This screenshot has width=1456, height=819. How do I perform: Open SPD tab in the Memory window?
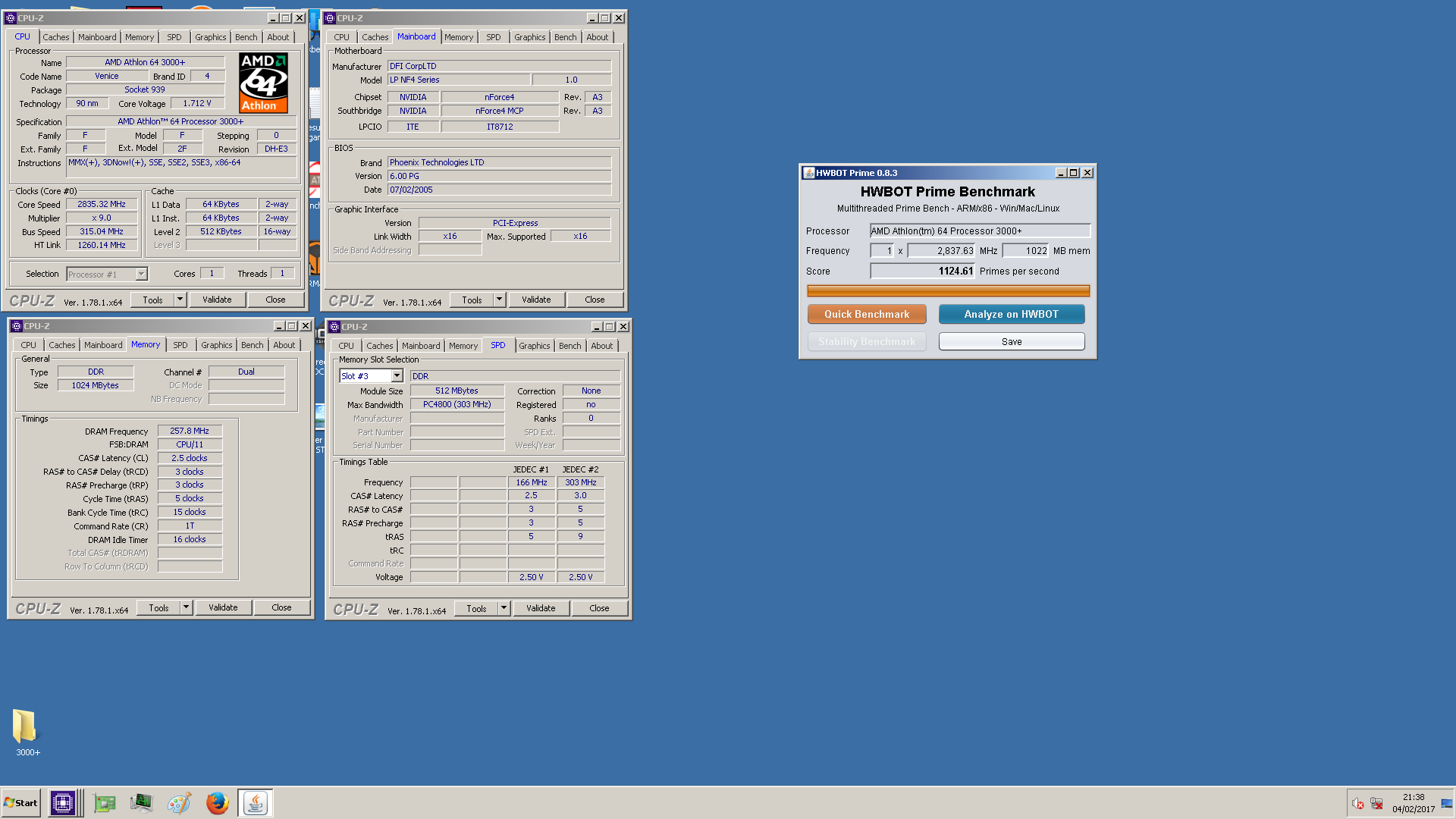coord(180,345)
